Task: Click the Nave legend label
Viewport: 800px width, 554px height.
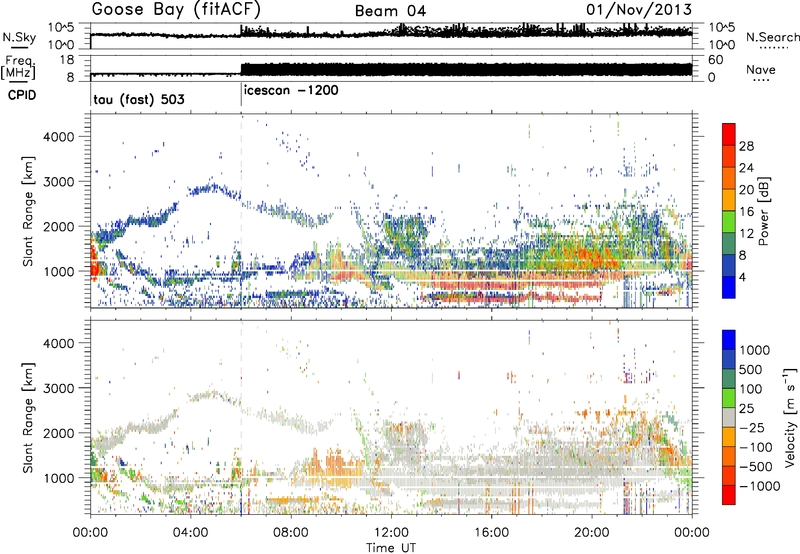Action: coord(761,69)
